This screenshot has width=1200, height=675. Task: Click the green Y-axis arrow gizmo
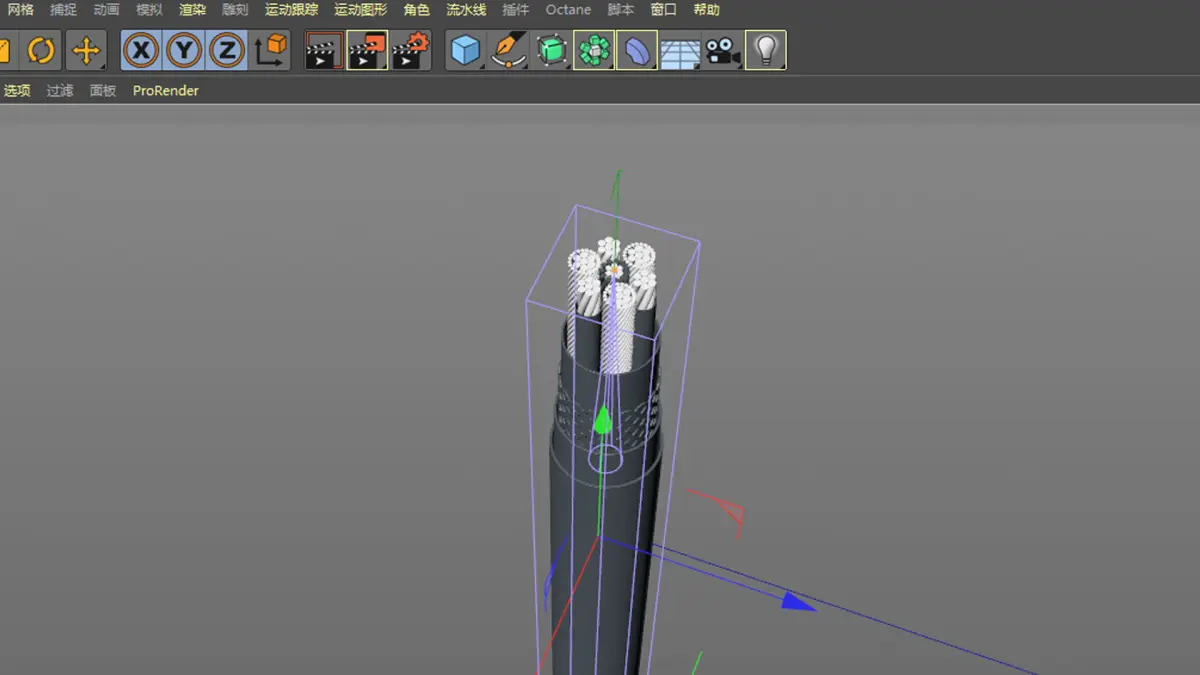tap(602, 420)
